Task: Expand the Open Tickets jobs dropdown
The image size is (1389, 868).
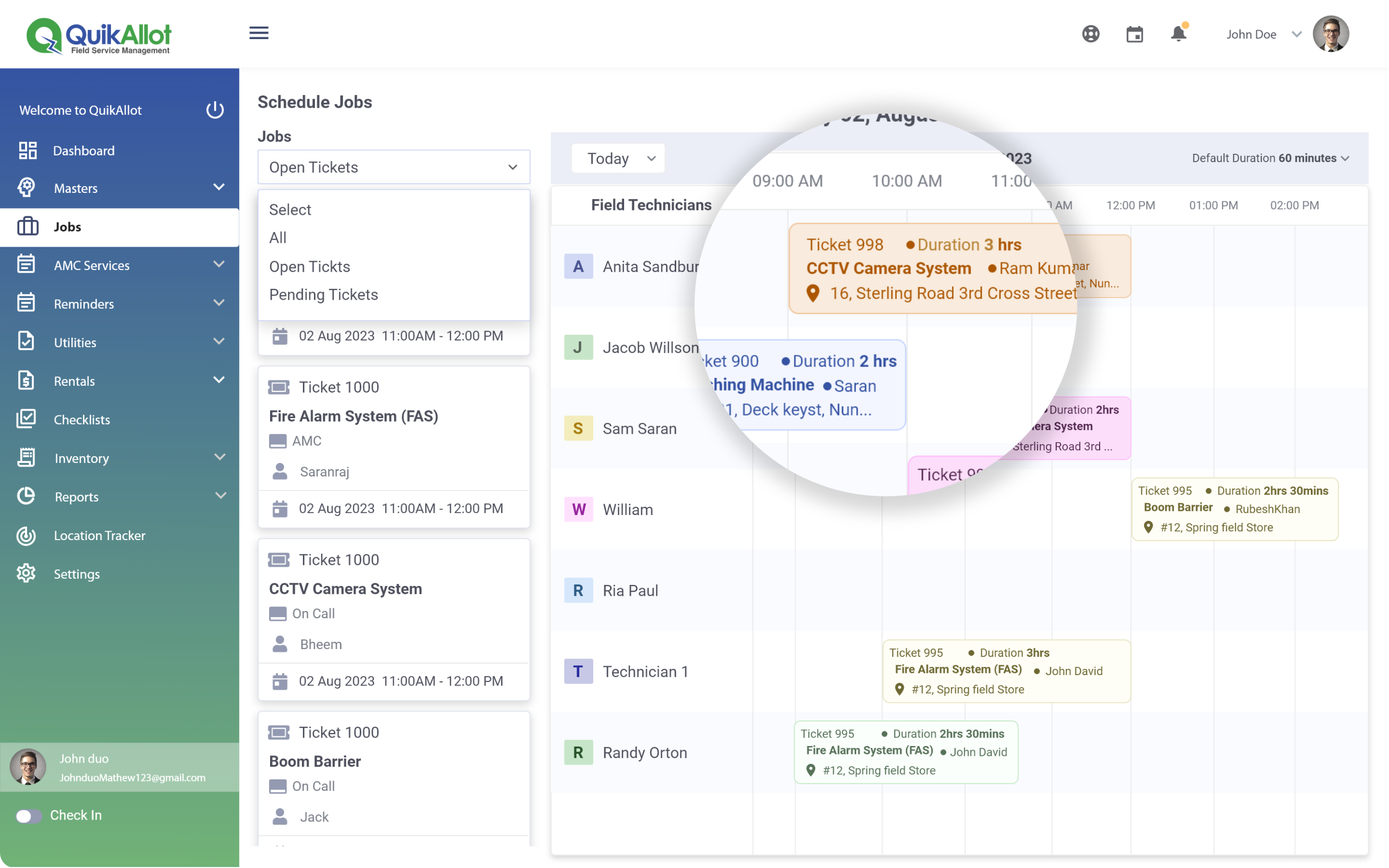Action: click(x=394, y=167)
